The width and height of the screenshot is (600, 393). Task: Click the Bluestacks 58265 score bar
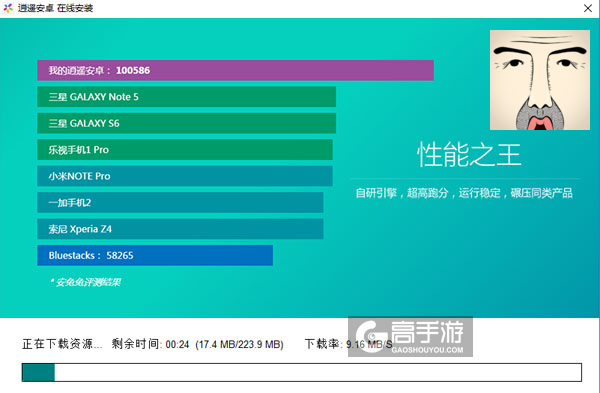[x=155, y=255]
